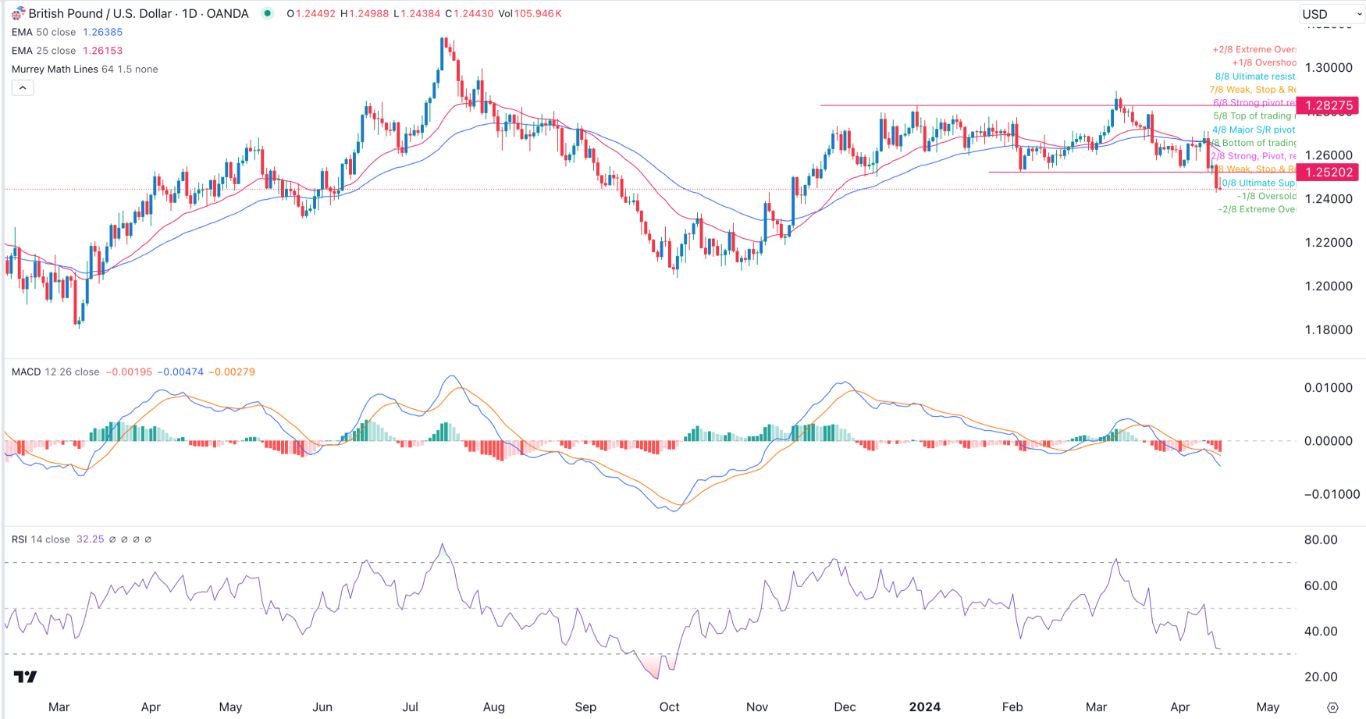Select the RSI 14 close legend

coord(38,537)
